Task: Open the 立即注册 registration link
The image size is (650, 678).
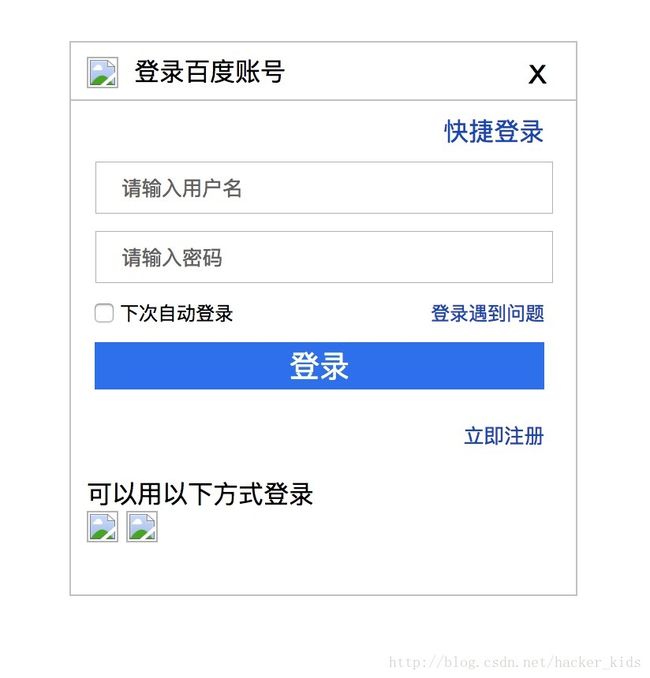Action: 504,435
